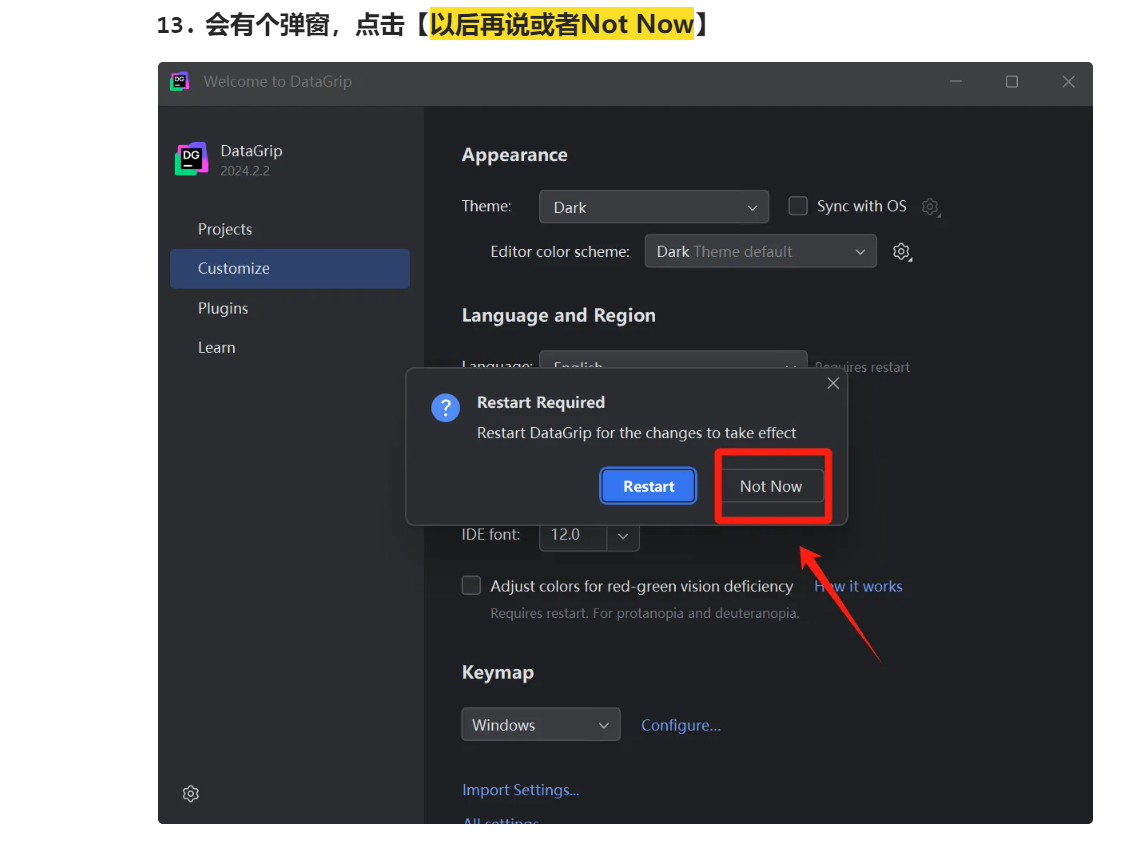Toggle red-green vision deficiency checkbox
The image size is (1147, 853).
[x=471, y=585]
